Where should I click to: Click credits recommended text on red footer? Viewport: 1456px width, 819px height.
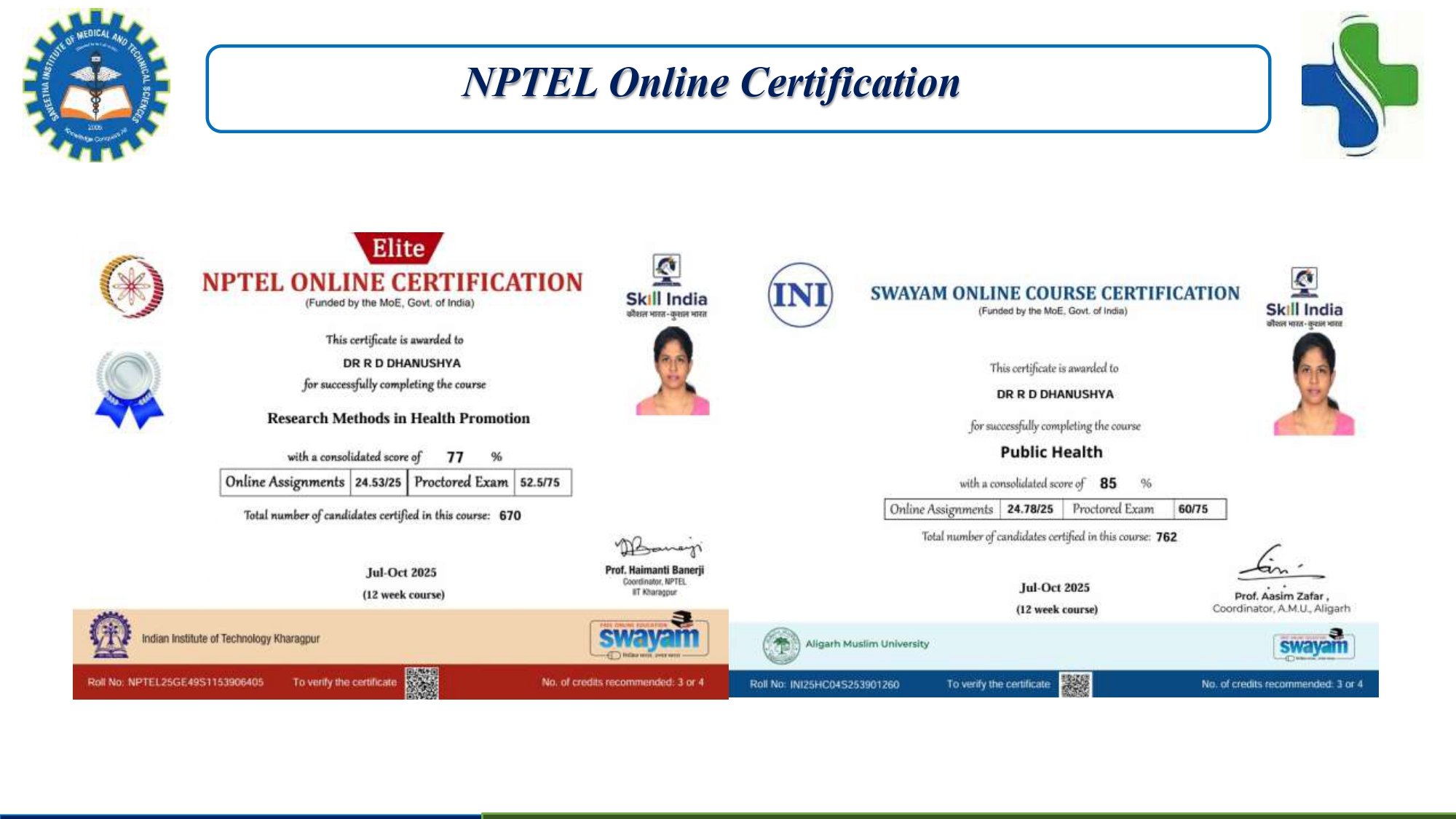(x=622, y=682)
